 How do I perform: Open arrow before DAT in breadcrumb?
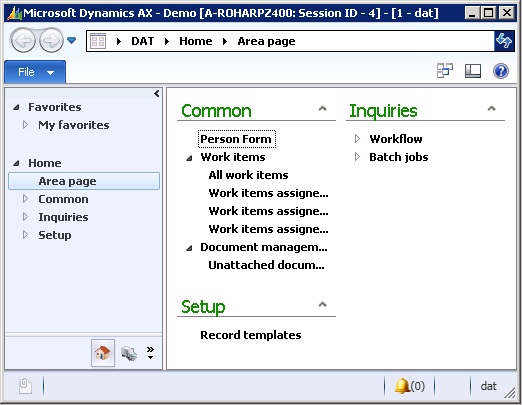[x=119, y=41]
